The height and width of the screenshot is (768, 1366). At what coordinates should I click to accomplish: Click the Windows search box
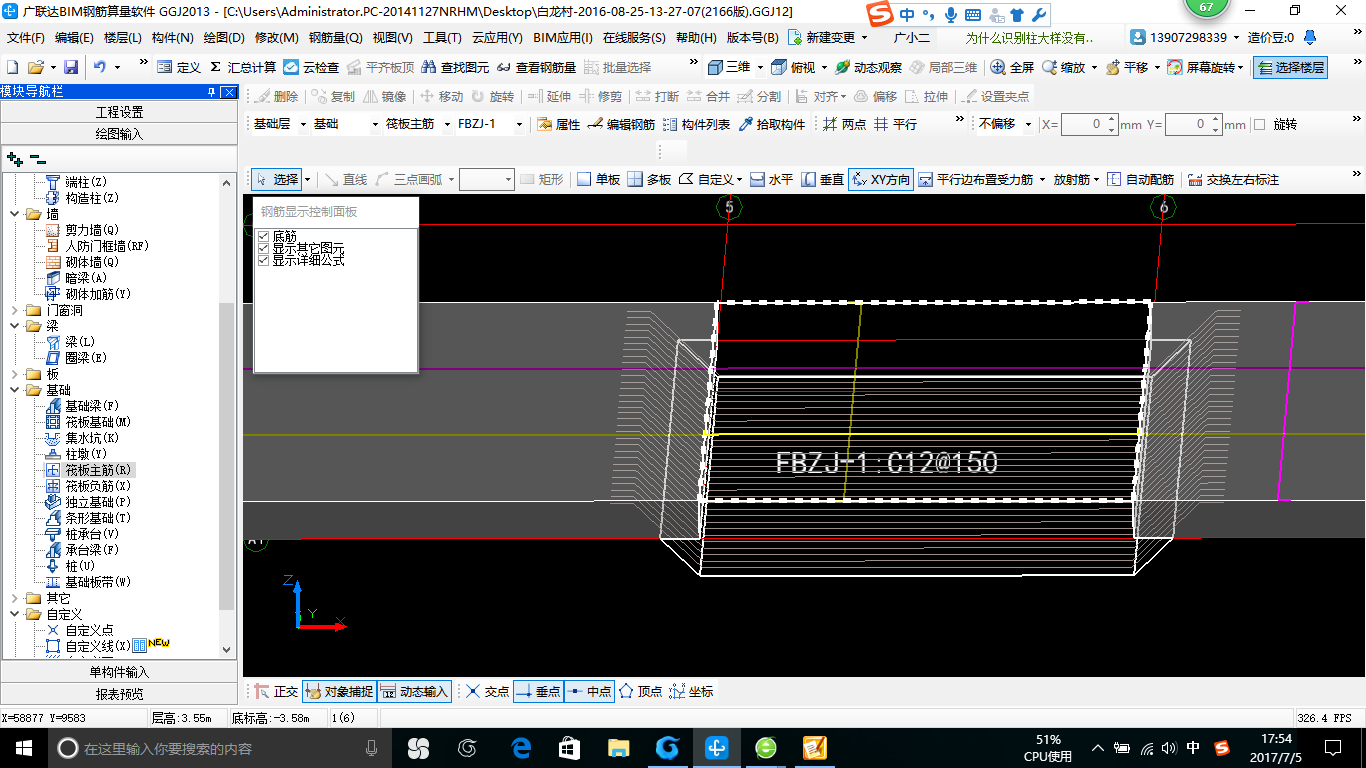point(219,748)
